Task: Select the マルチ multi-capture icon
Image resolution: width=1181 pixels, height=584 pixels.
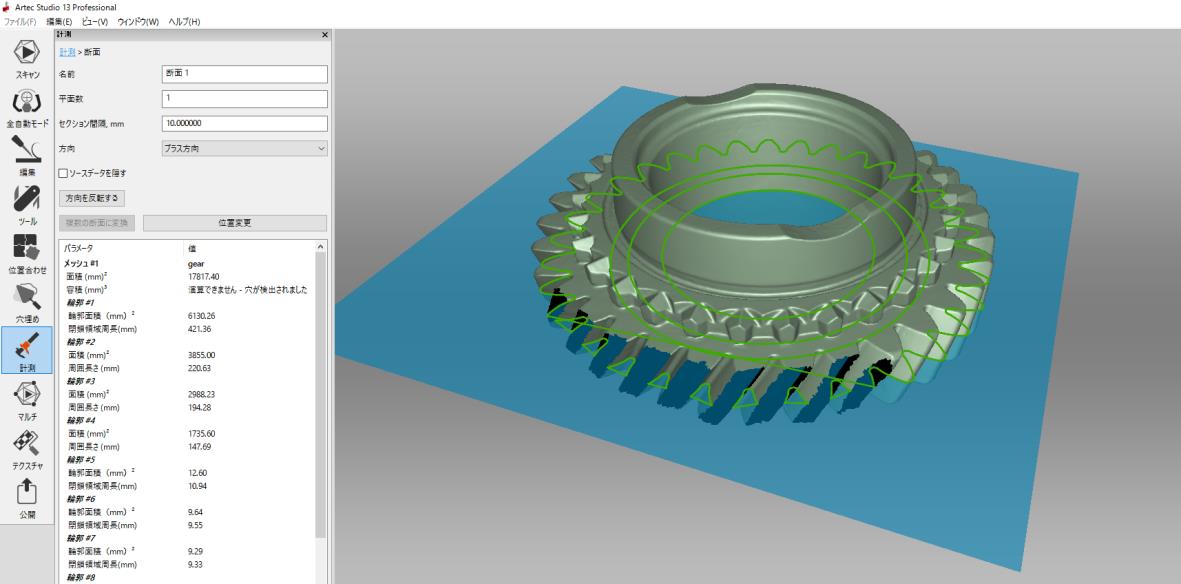Action: click(27, 400)
